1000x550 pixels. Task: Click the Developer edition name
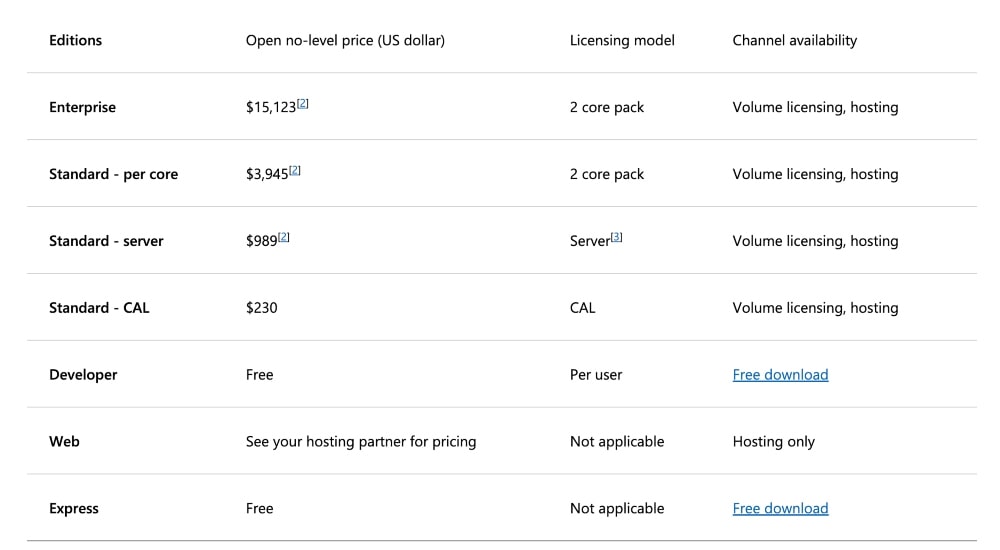click(83, 375)
